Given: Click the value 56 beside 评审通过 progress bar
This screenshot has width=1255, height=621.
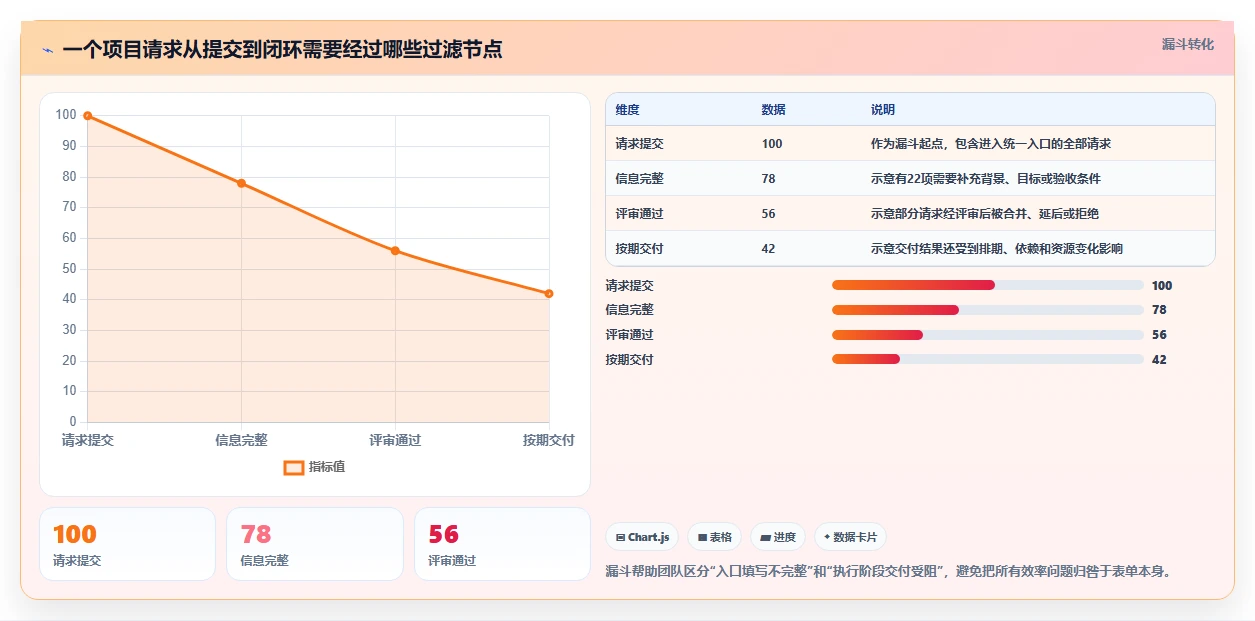Looking at the screenshot, I should (x=1159, y=335).
